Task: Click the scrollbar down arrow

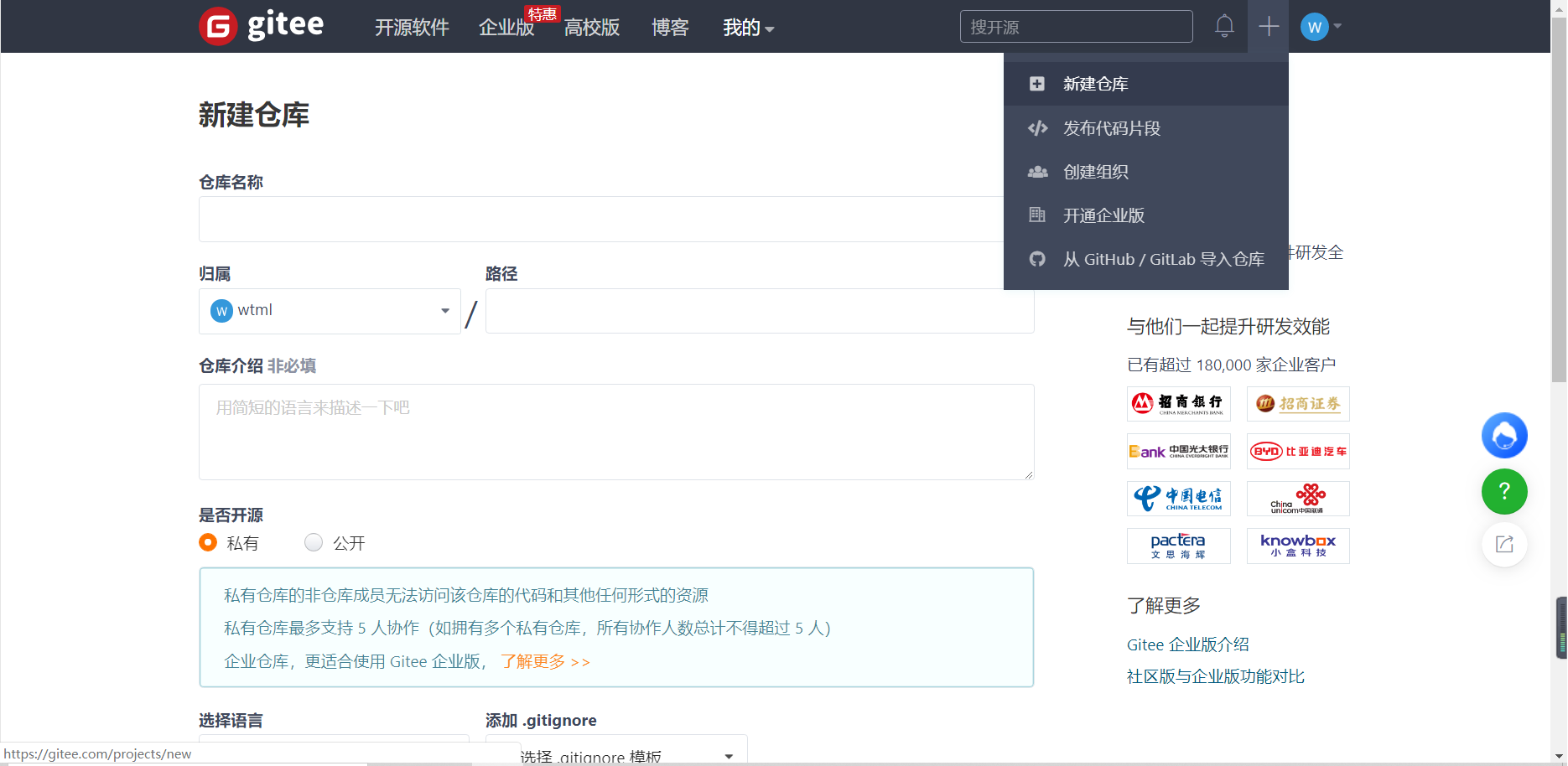Action: click(x=1559, y=757)
